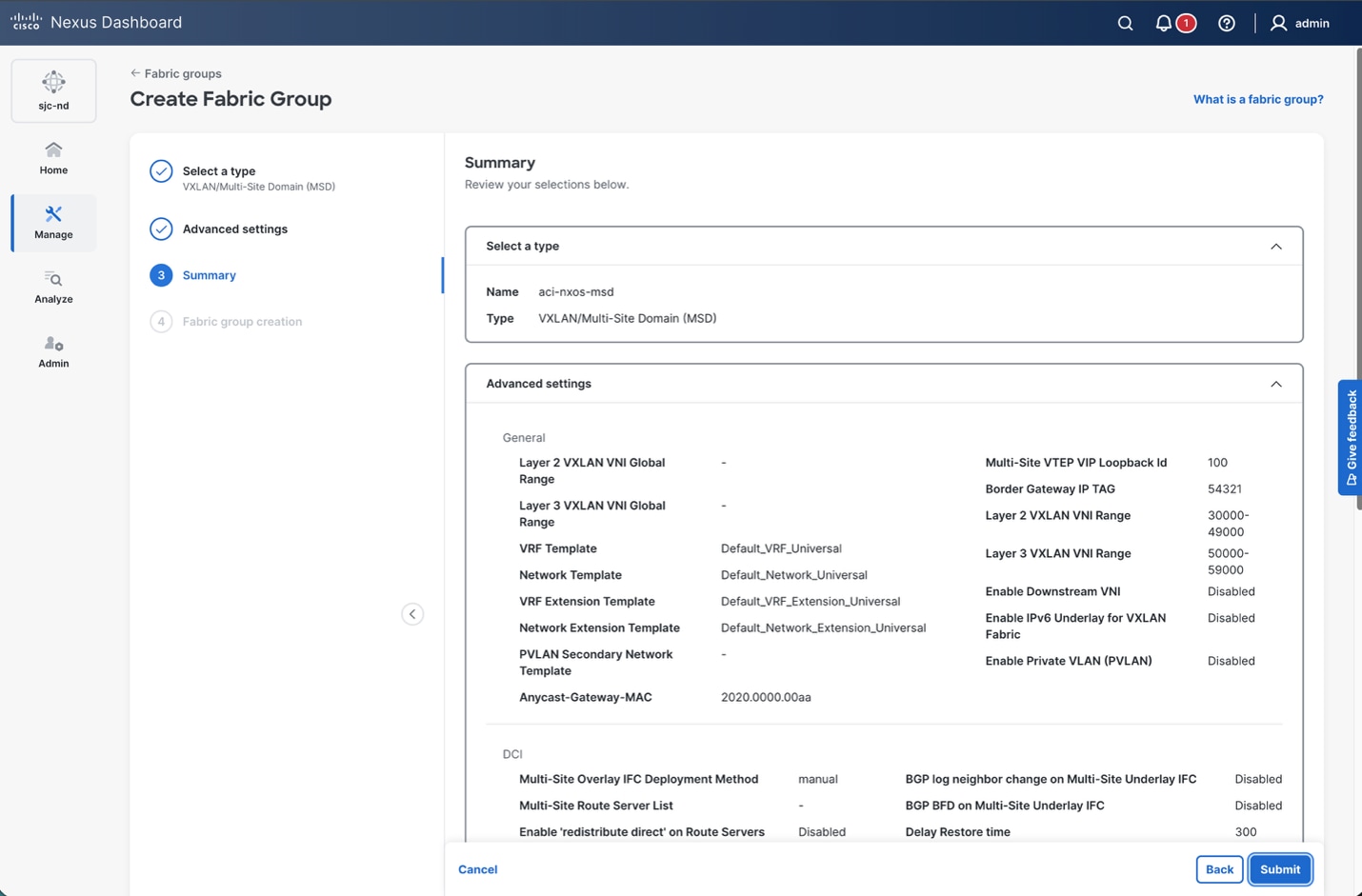The width and height of the screenshot is (1362, 896).
Task: Click the 'Enable Private VLAN (PVLAN)' label
Action: click(1069, 661)
